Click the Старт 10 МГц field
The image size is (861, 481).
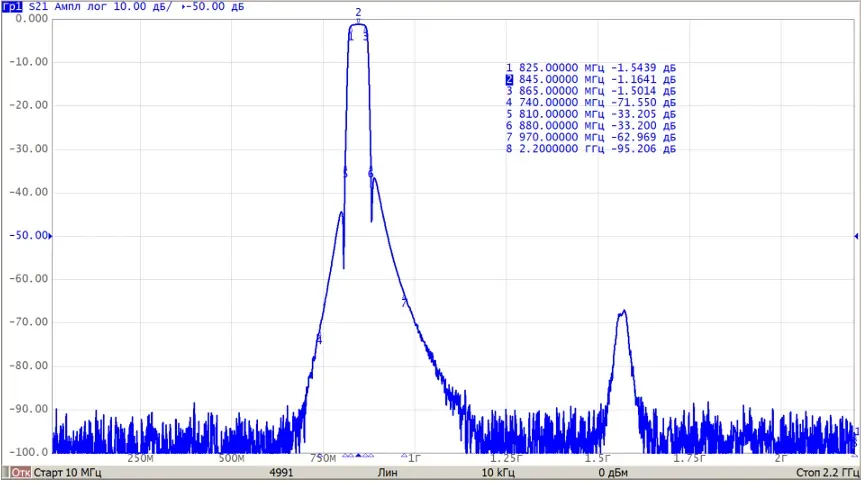coord(68,472)
